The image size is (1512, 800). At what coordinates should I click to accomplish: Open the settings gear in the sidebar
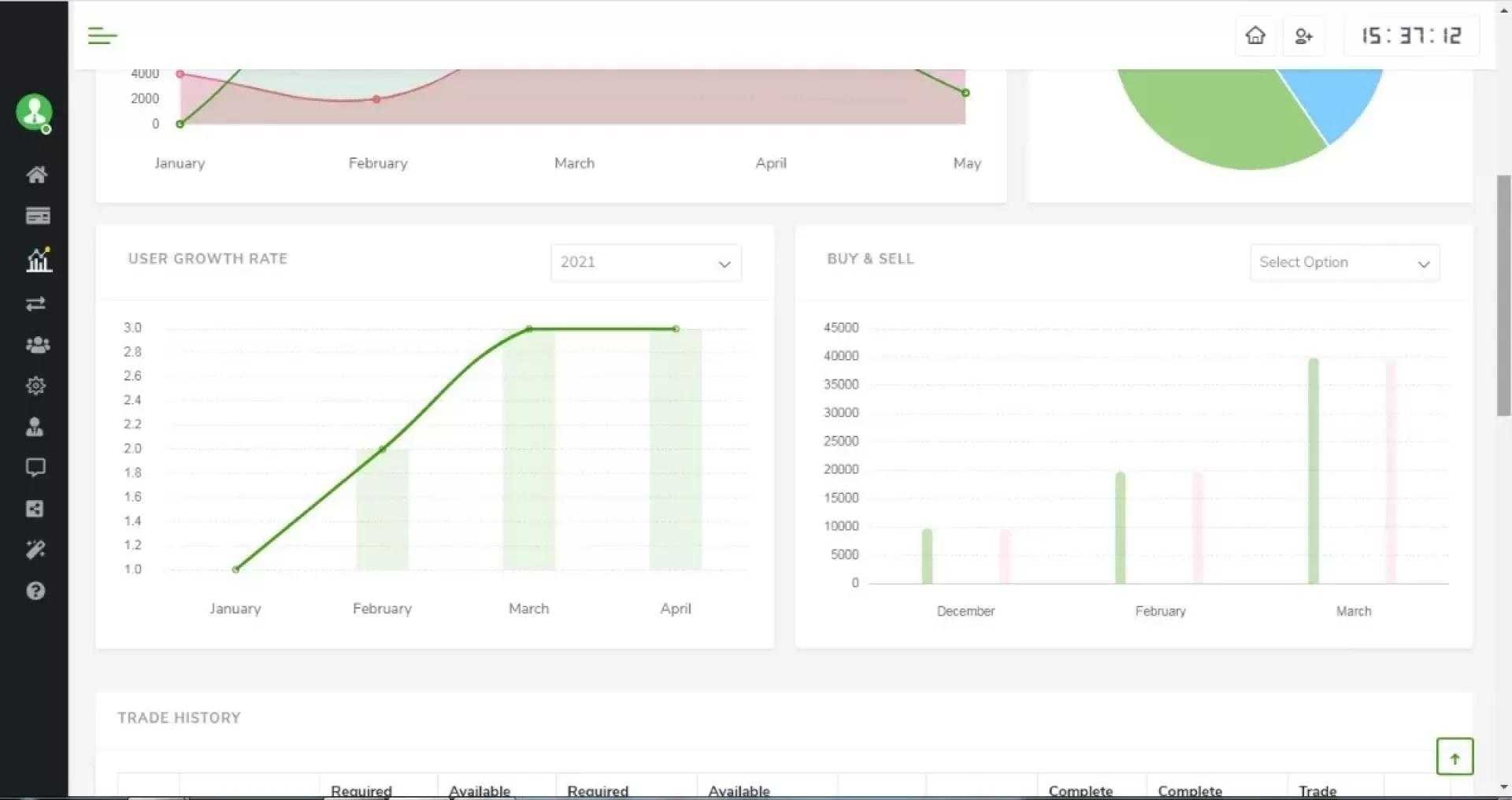click(36, 386)
